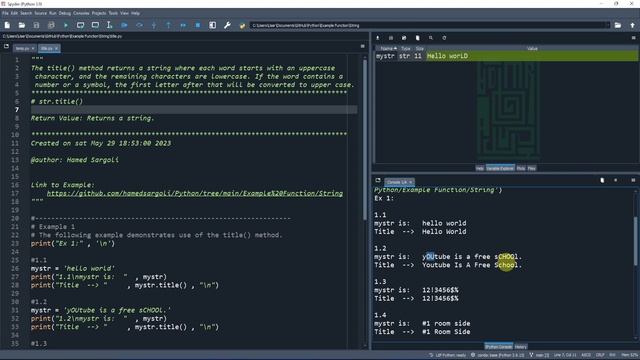Click the Stop debugging square icon
Viewport: 640px width, 360px height.
point(198,25)
